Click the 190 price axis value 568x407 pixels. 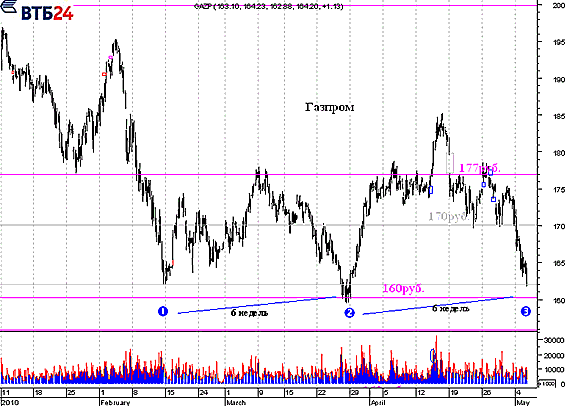click(559, 79)
